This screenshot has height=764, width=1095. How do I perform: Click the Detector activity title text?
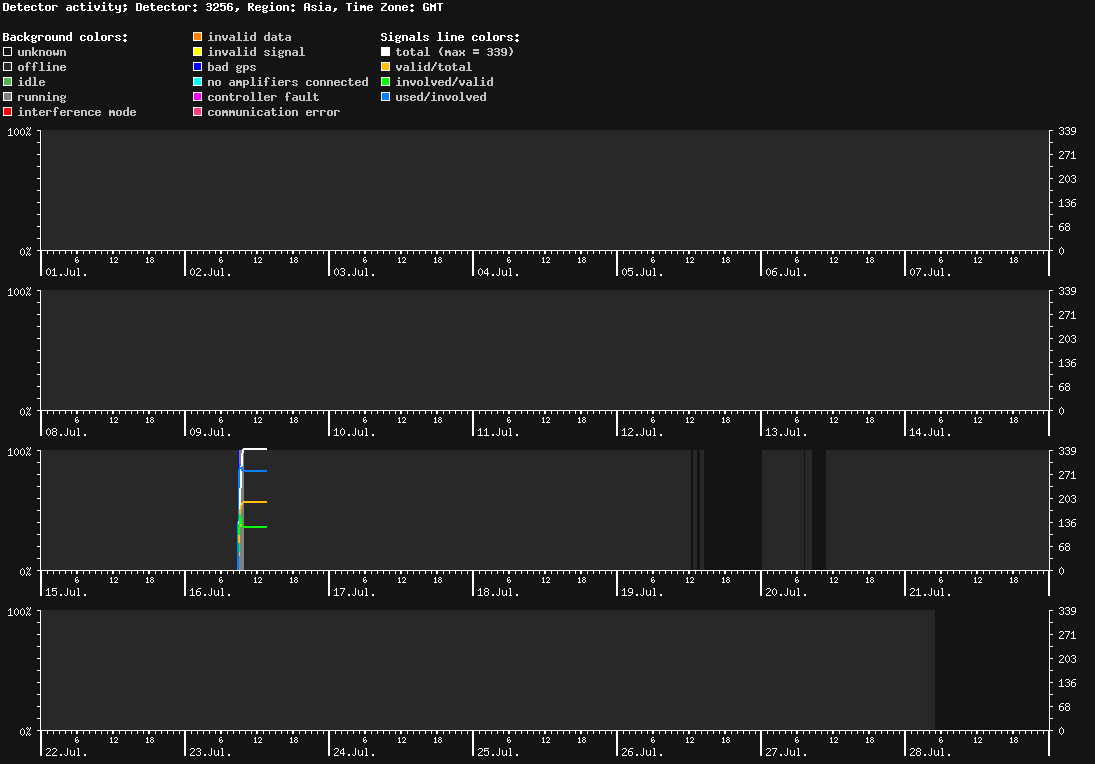pyautogui.click(x=64, y=7)
